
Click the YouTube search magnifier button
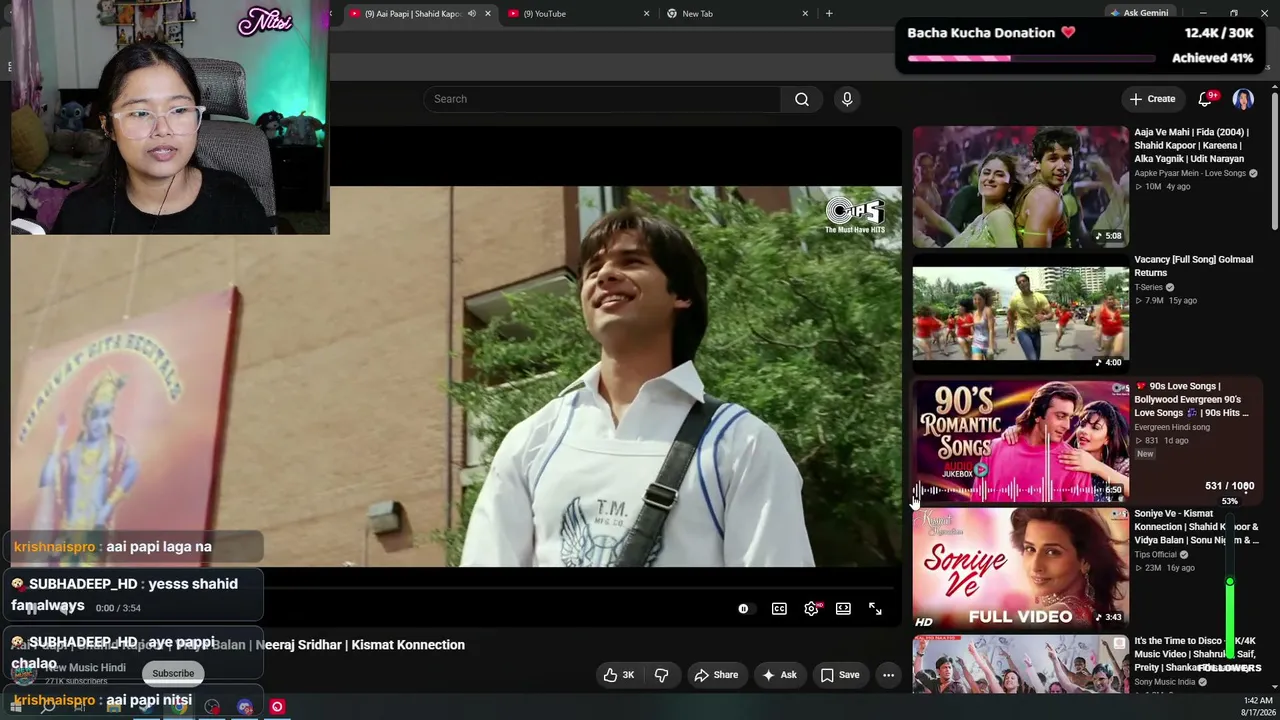(802, 99)
